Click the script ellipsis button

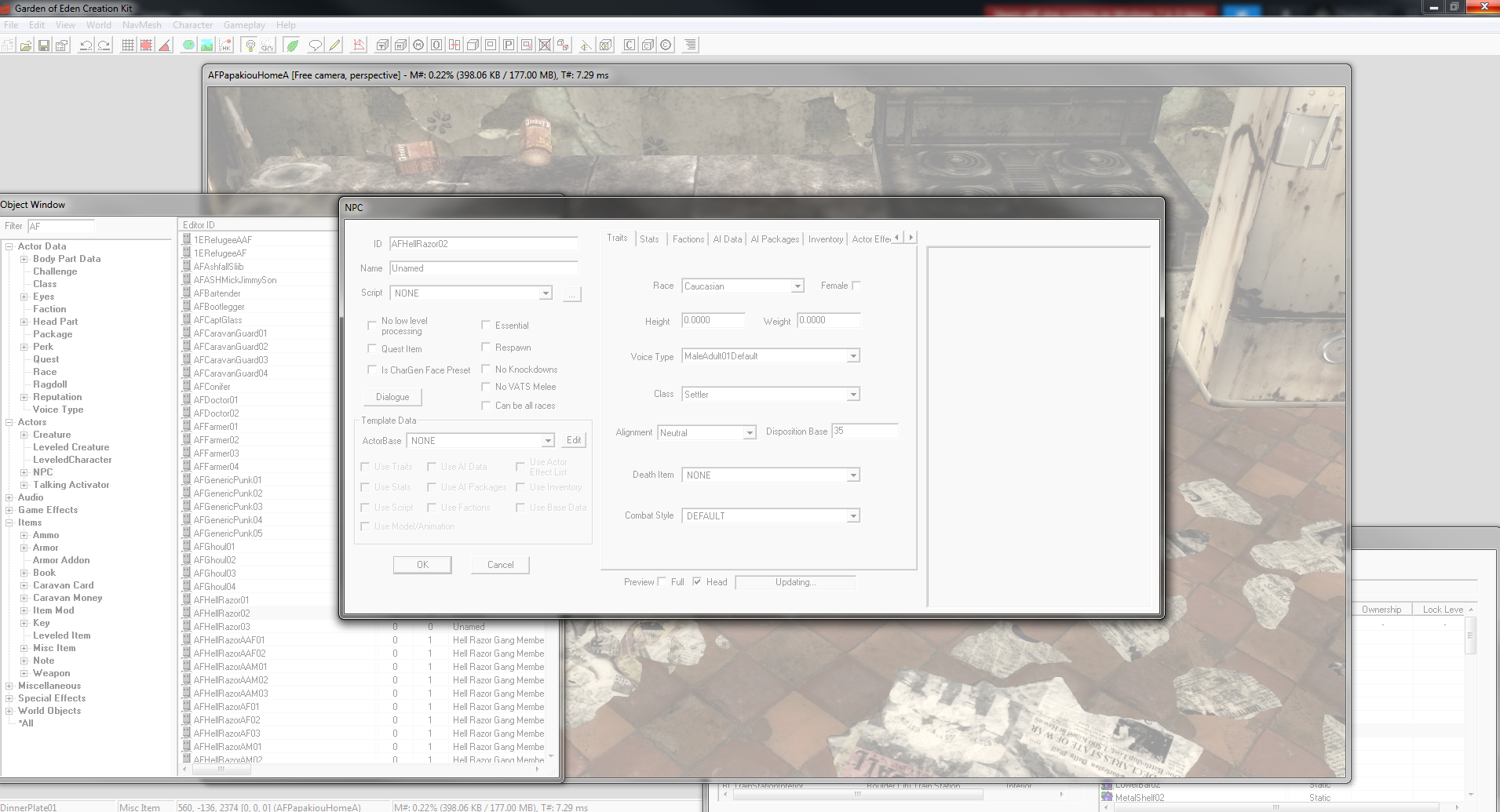click(x=571, y=294)
